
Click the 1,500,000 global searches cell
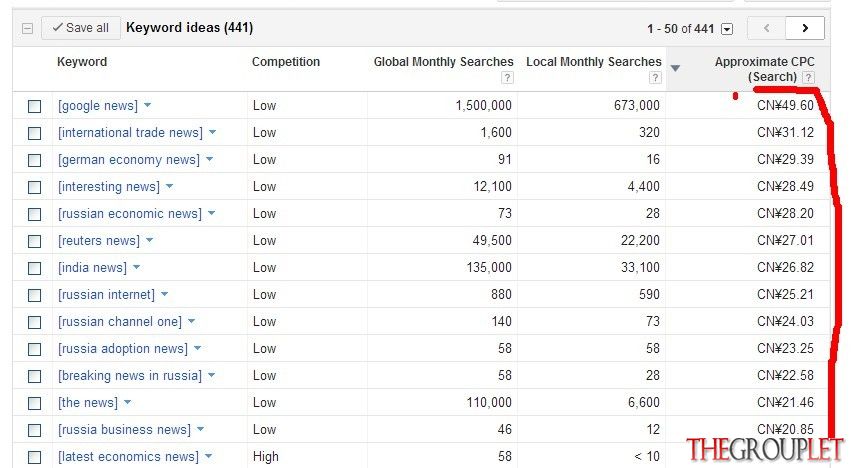[484, 105]
